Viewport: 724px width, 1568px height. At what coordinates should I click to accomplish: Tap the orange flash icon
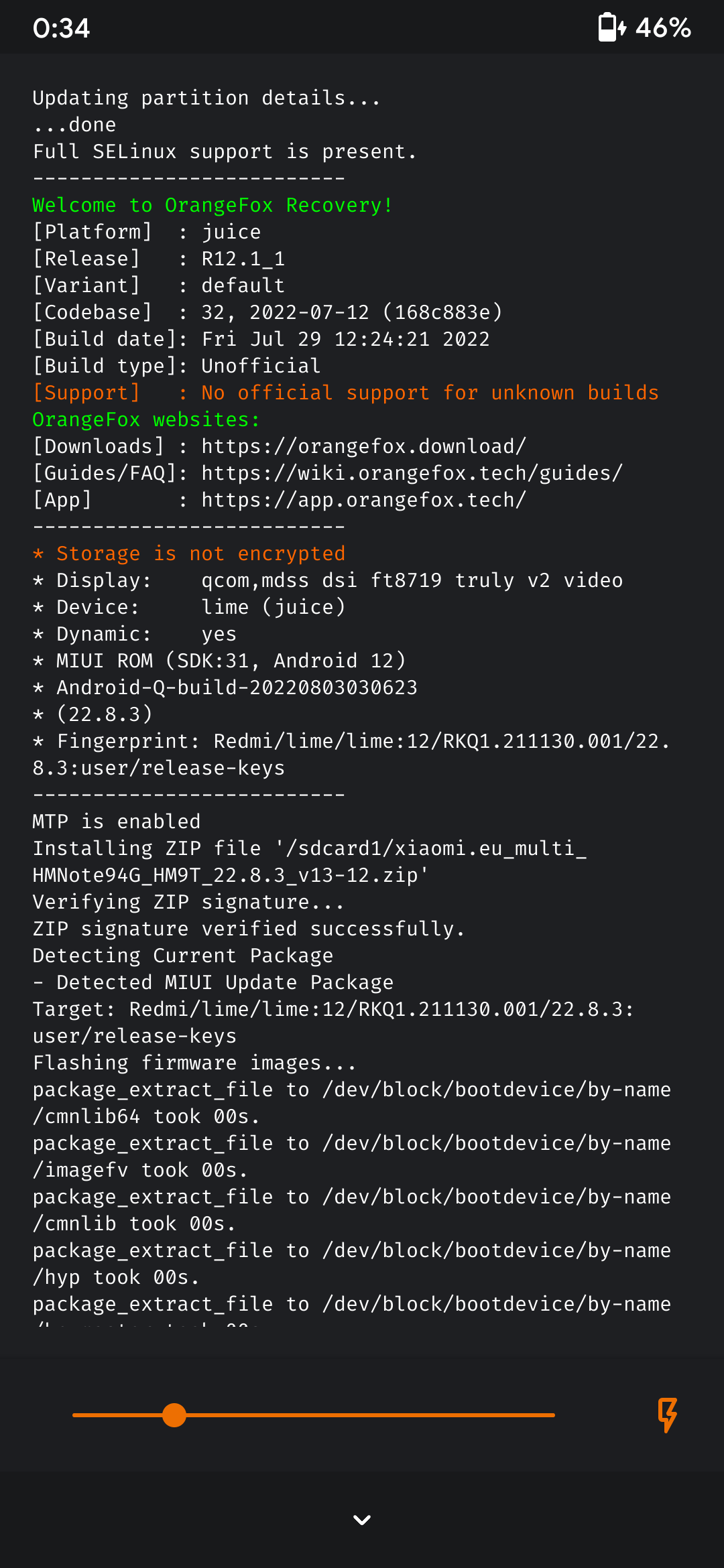(x=667, y=1415)
